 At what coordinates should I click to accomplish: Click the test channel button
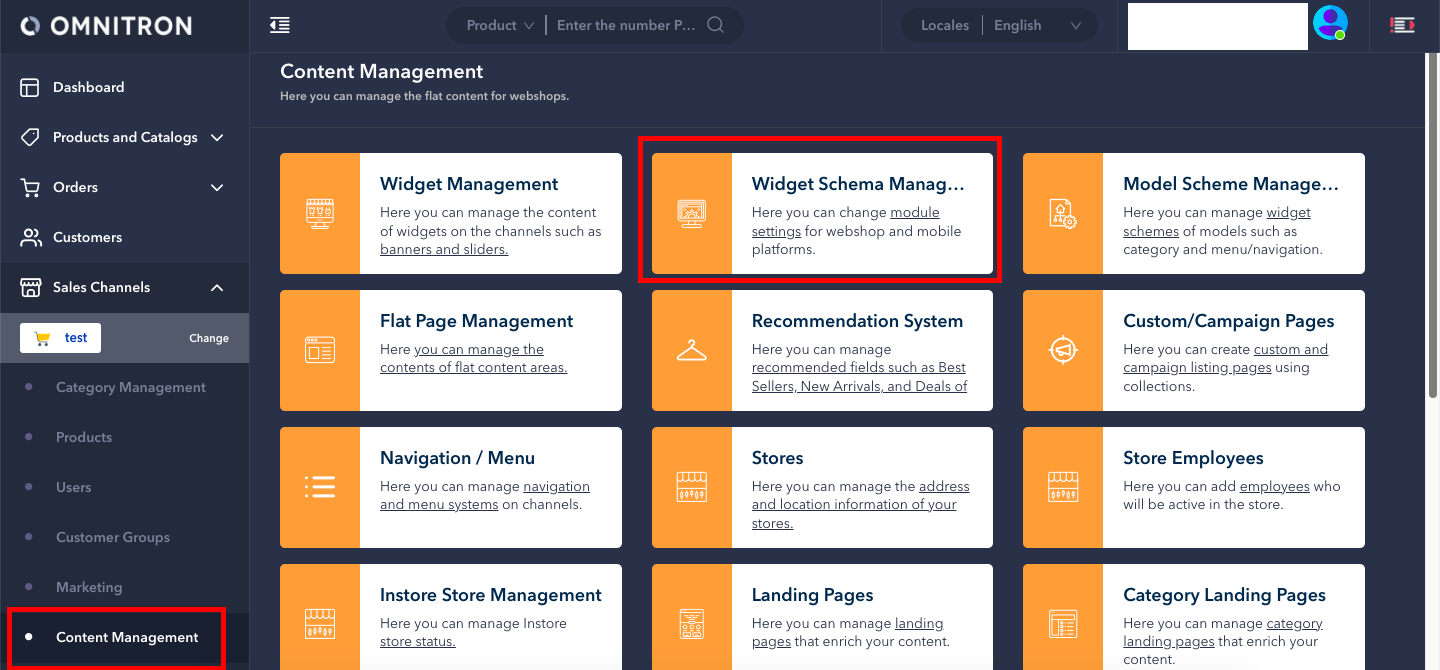click(61, 338)
